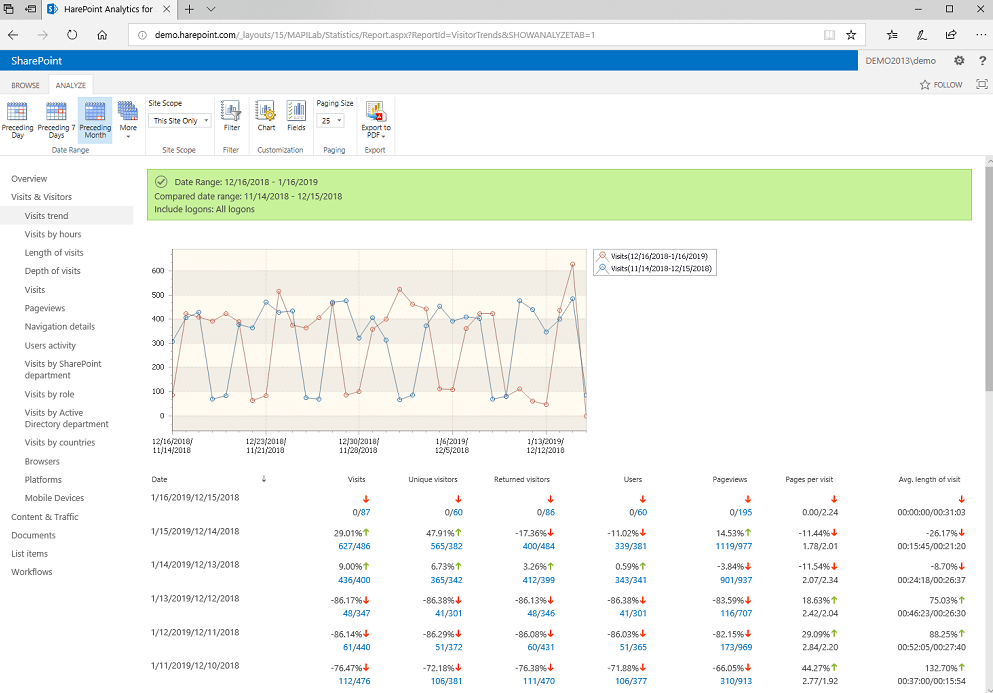Open Length of visits report
Screen dimensions: 993x693
54,253
